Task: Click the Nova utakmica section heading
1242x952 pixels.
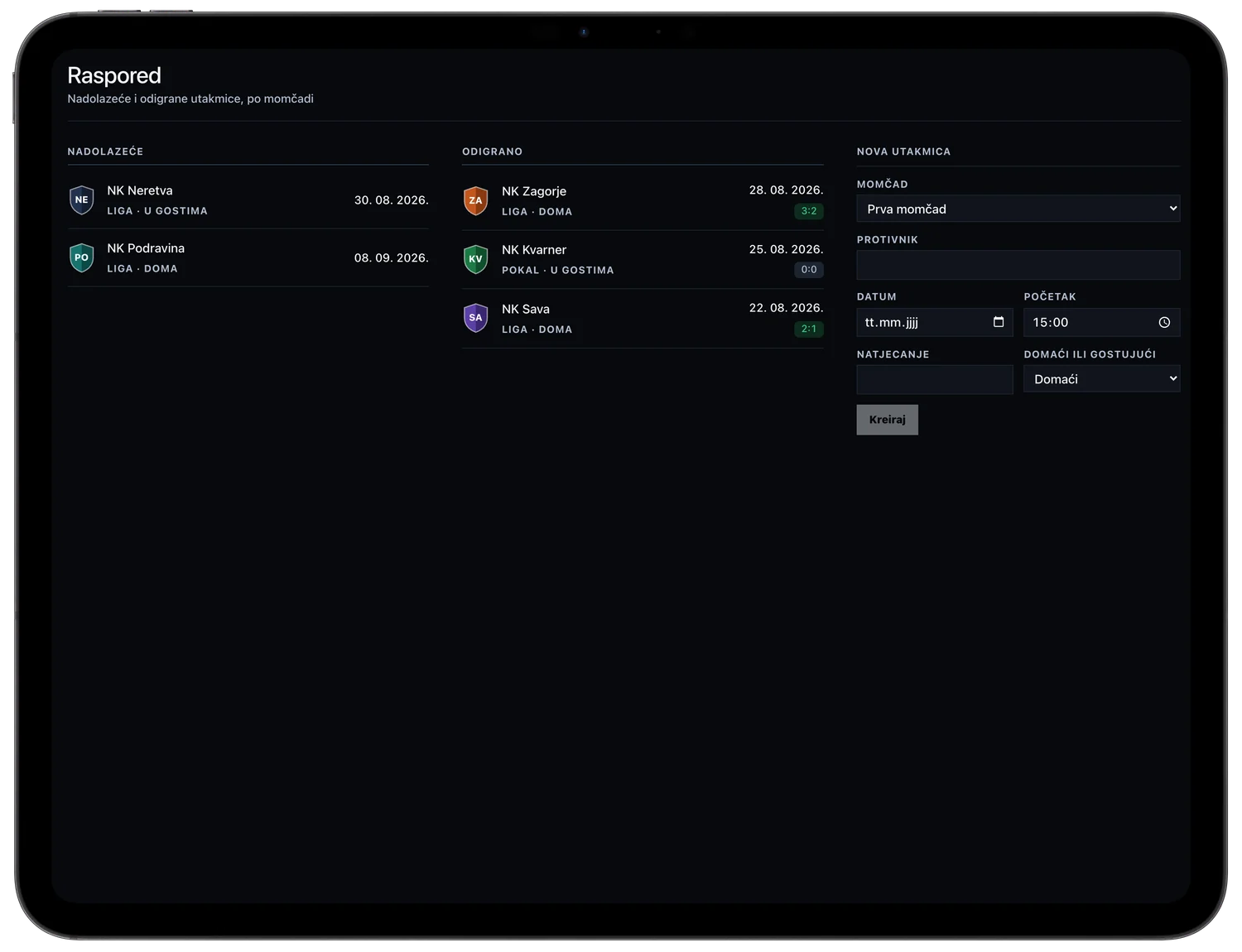Action: (x=904, y=151)
